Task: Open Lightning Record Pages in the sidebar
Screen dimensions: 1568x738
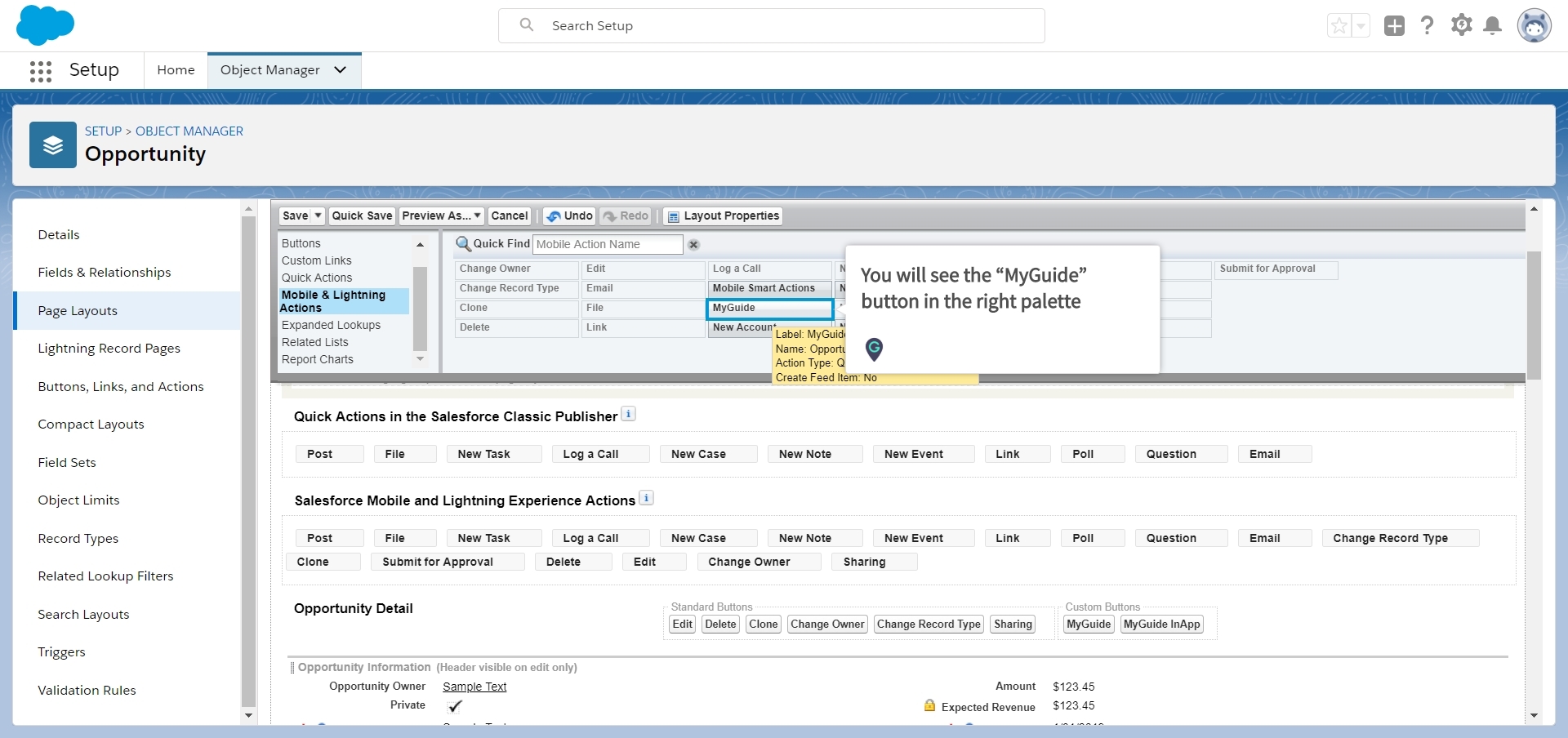Action: pos(109,349)
